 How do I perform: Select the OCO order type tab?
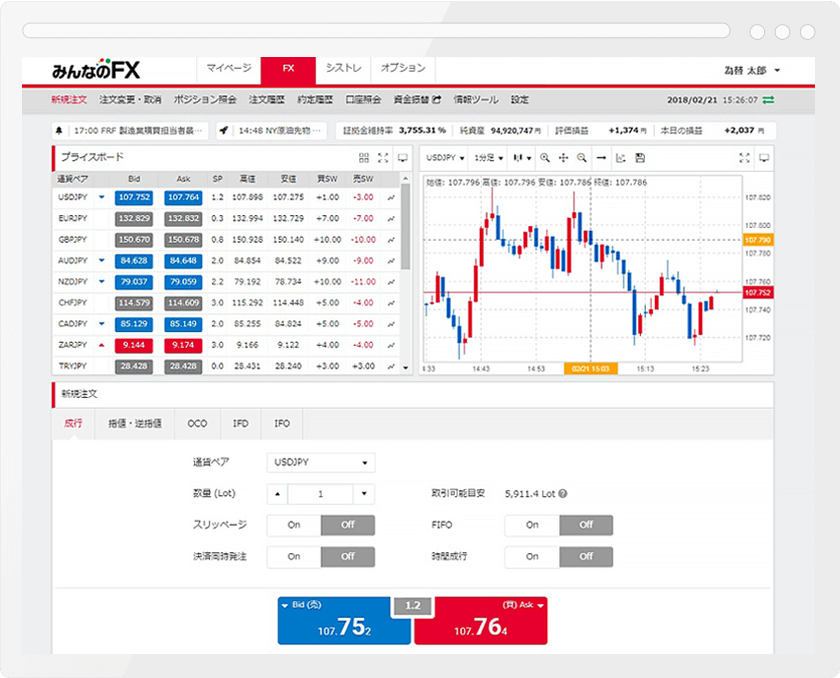coord(197,424)
